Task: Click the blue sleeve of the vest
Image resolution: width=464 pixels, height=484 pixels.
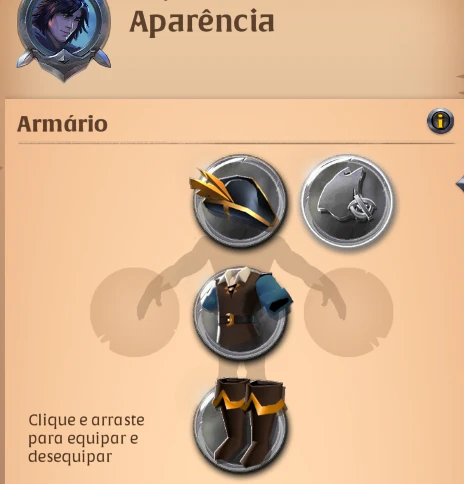Action: pyautogui.click(x=281, y=294)
